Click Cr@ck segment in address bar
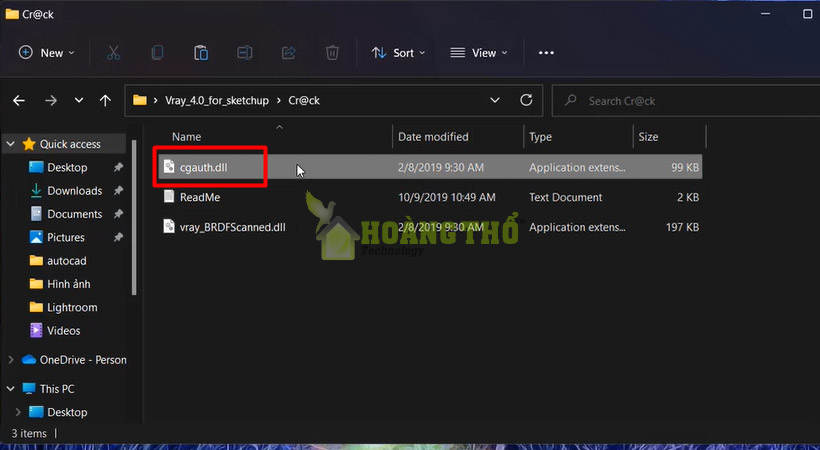The width and height of the screenshot is (820, 450). tap(304, 100)
